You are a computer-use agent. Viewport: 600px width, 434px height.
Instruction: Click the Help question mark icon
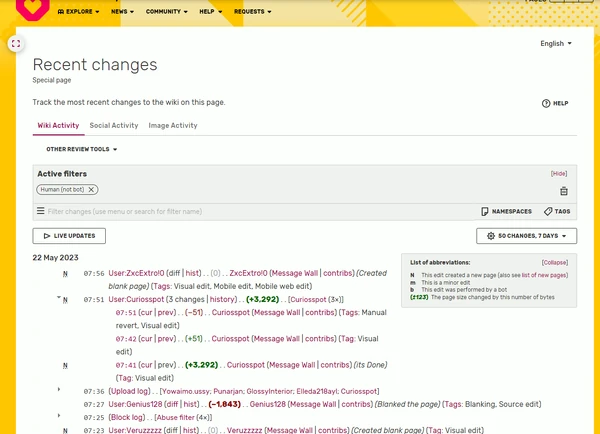(x=547, y=103)
